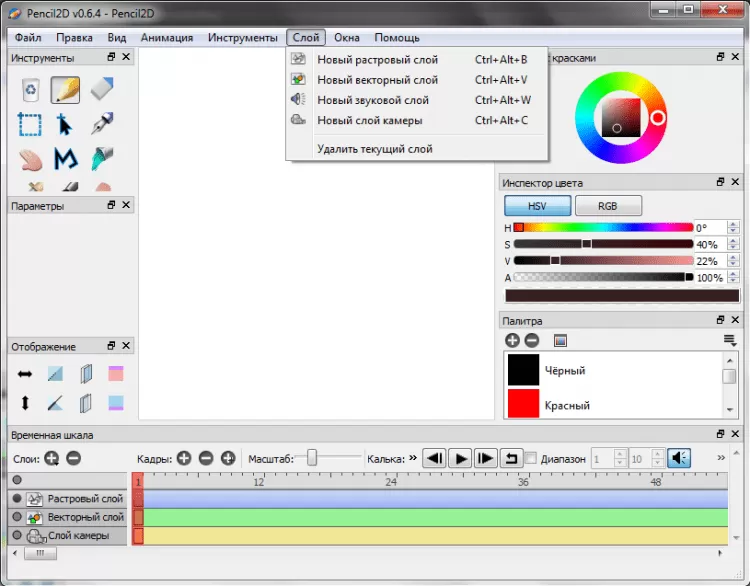Open the Анимация menu
The height and width of the screenshot is (586, 750).
coord(167,37)
